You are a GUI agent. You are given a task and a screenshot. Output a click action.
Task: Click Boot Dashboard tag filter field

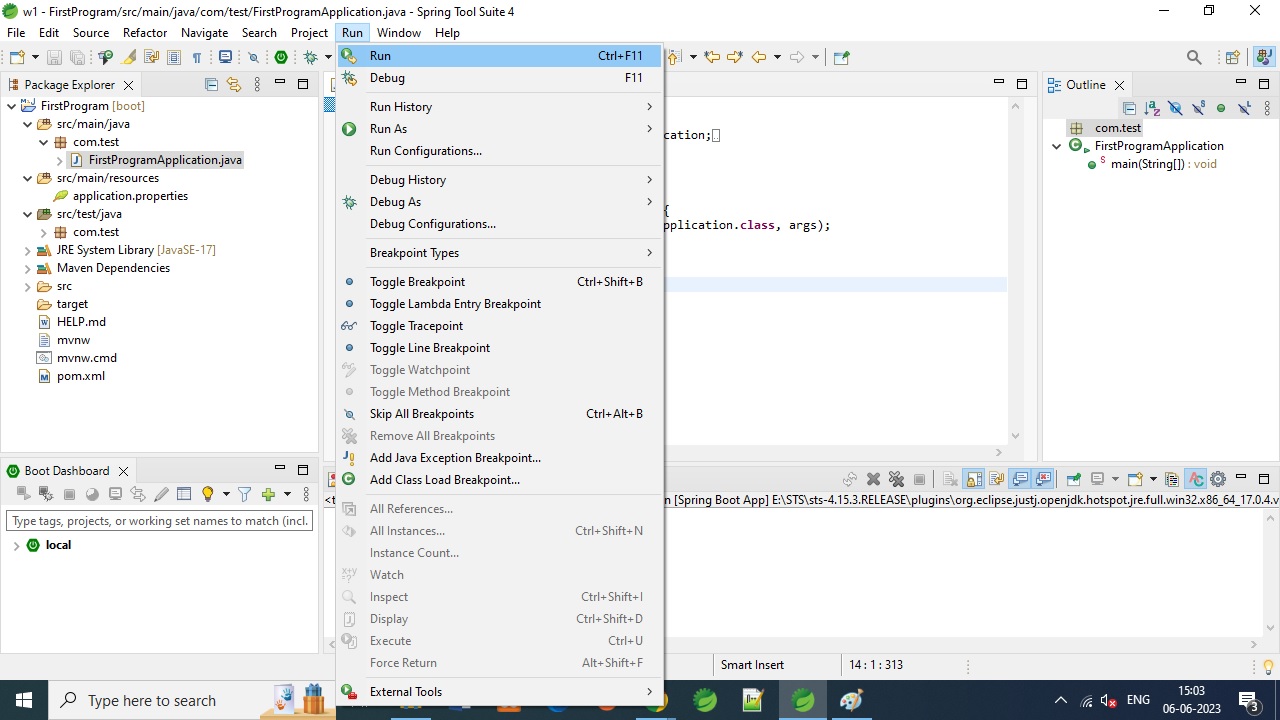point(159,521)
